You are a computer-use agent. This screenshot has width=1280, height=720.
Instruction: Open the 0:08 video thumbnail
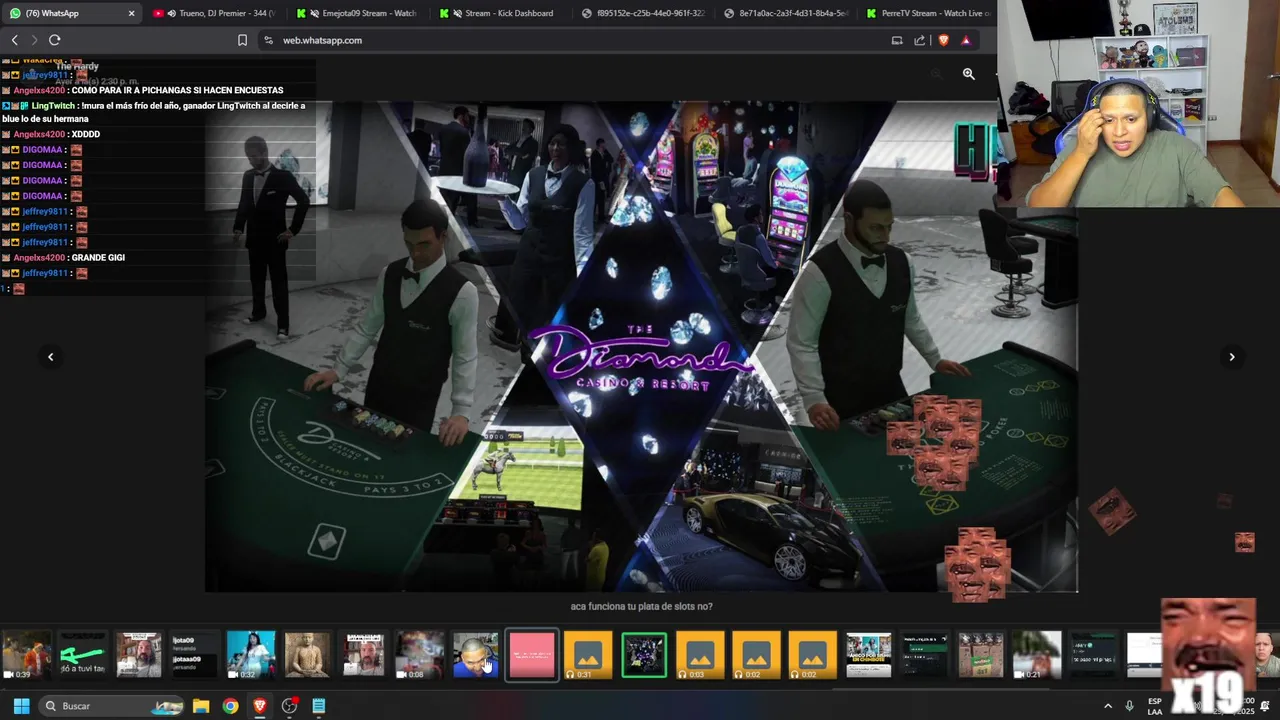(x=419, y=655)
